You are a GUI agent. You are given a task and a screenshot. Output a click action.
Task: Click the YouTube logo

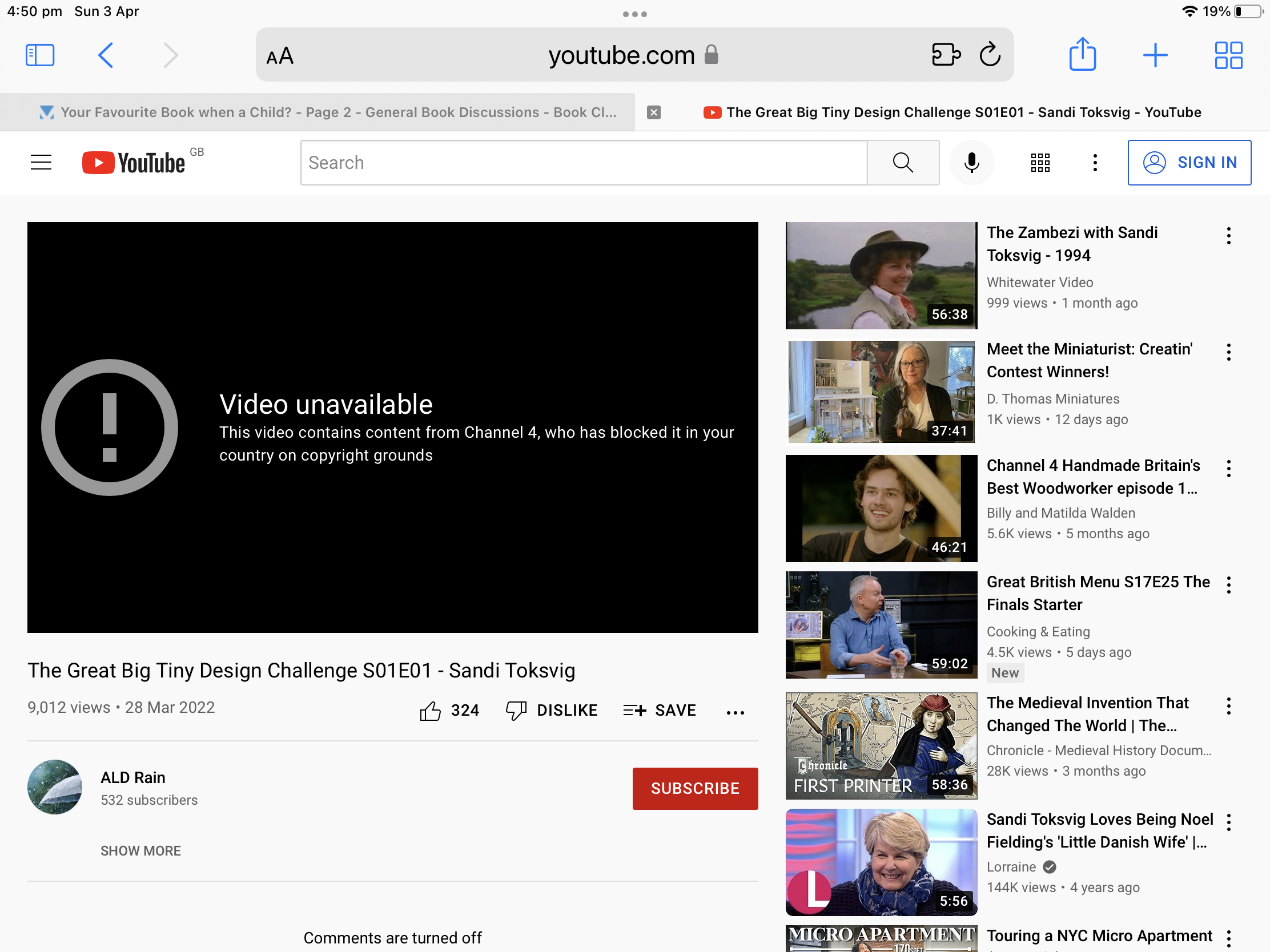point(134,163)
